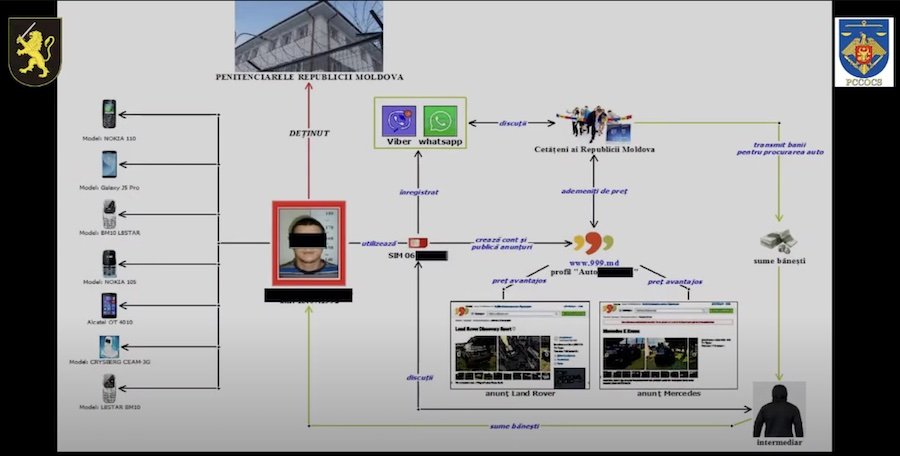
Task: Click the www.999.md link text
Action: (594, 261)
